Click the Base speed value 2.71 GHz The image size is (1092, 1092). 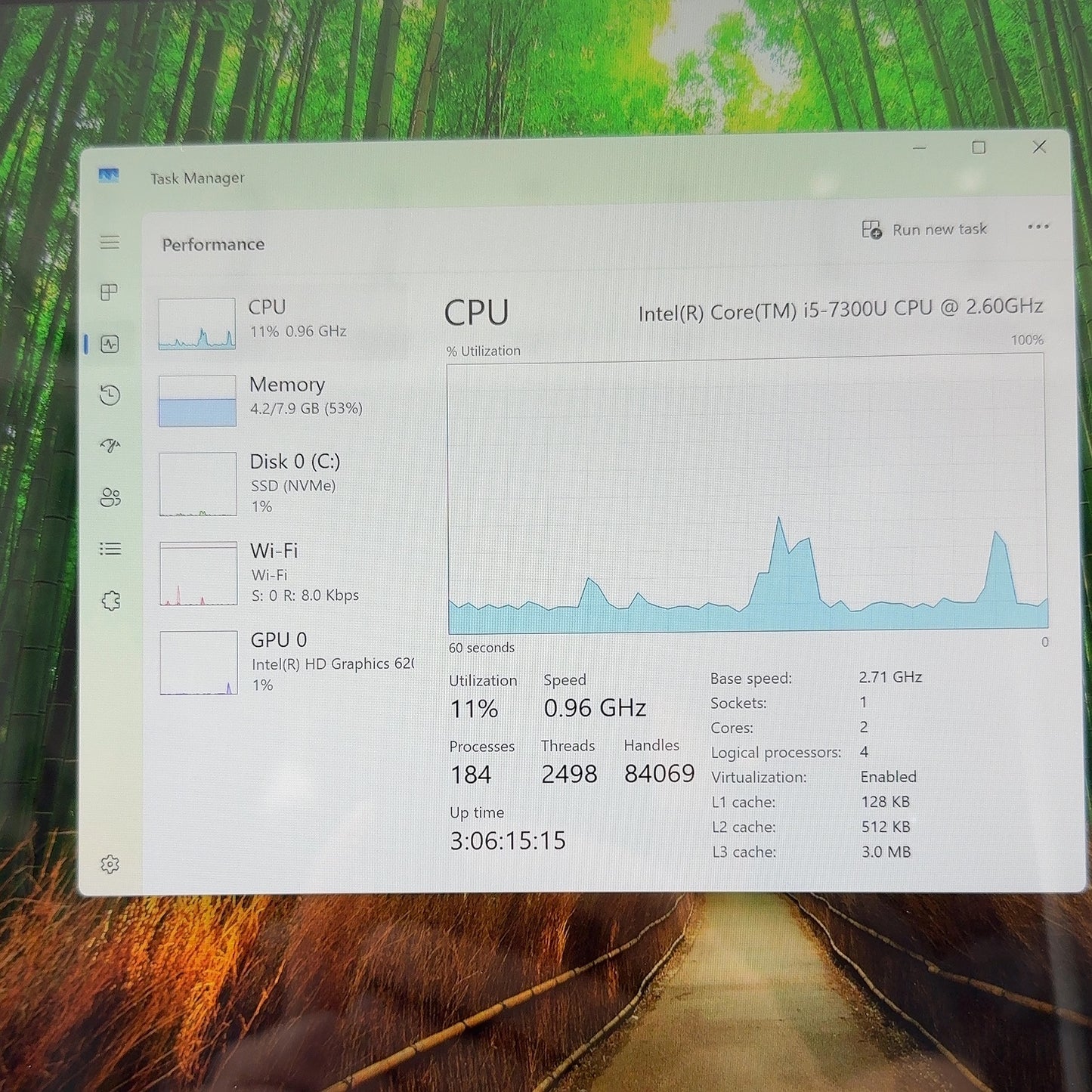[x=890, y=677]
